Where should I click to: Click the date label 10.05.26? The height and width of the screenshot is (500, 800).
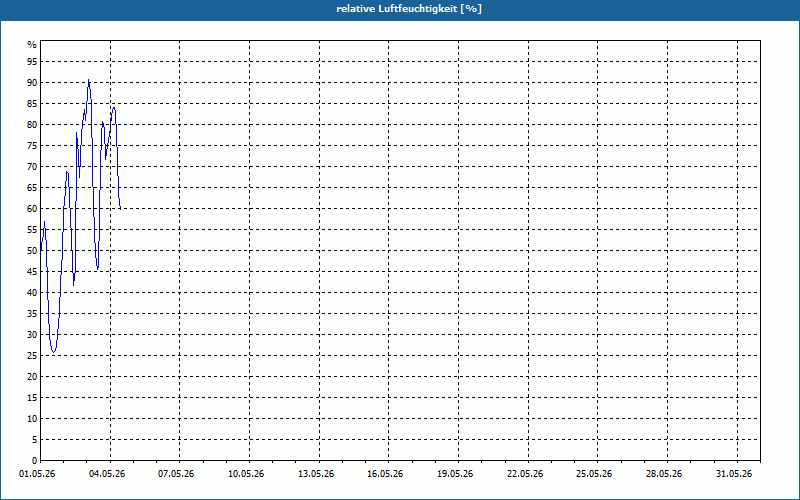[246, 474]
